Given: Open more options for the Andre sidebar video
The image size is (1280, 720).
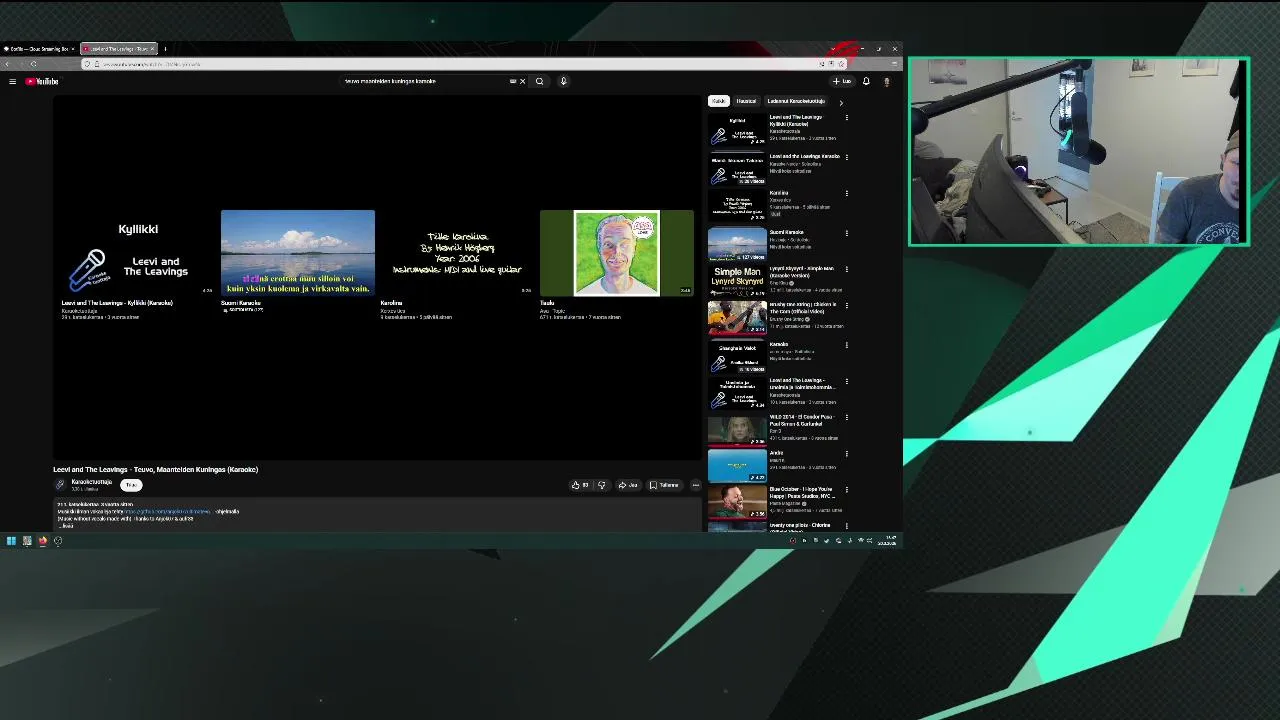Looking at the screenshot, I should [x=847, y=454].
